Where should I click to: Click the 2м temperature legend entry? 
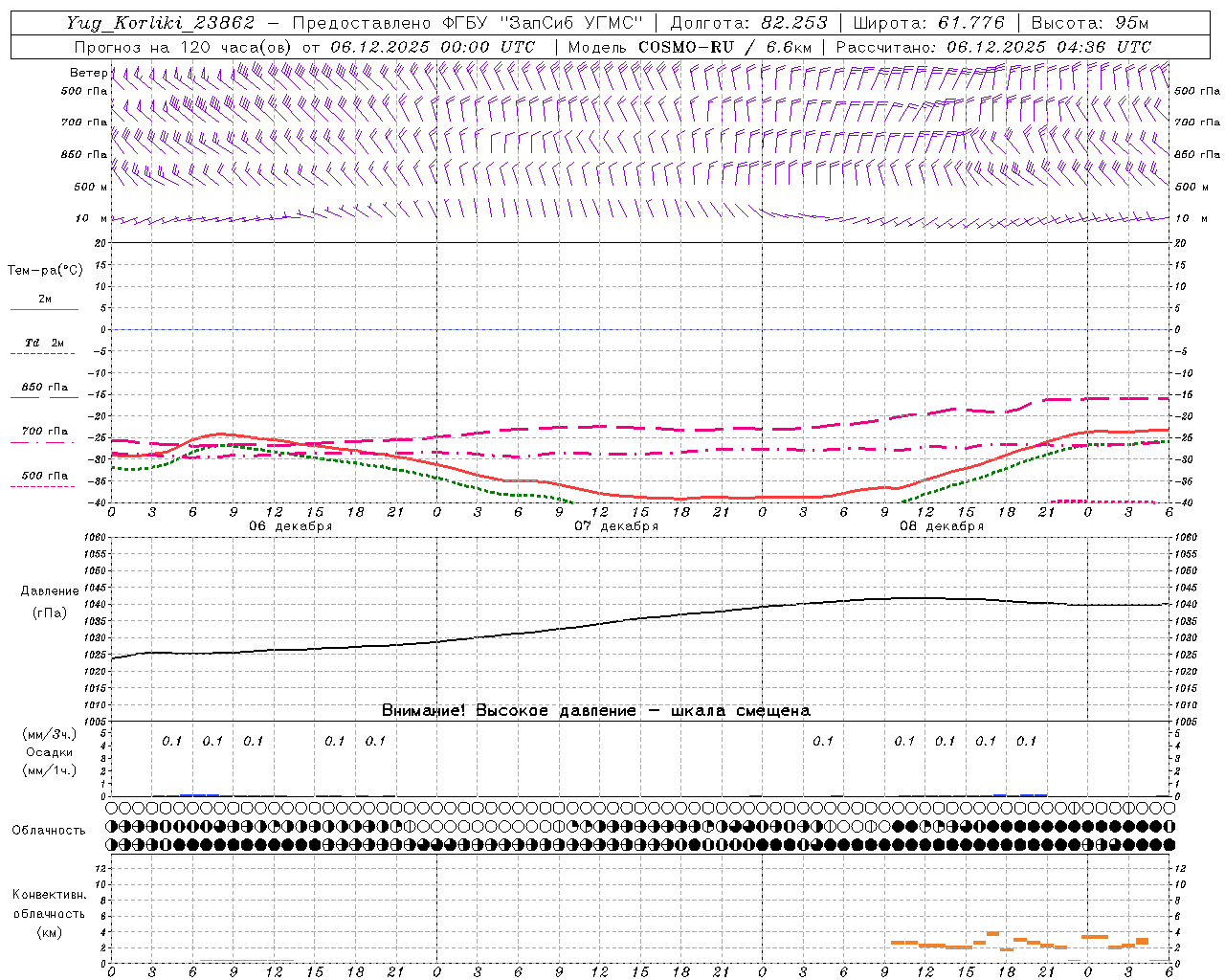point(45,299)
